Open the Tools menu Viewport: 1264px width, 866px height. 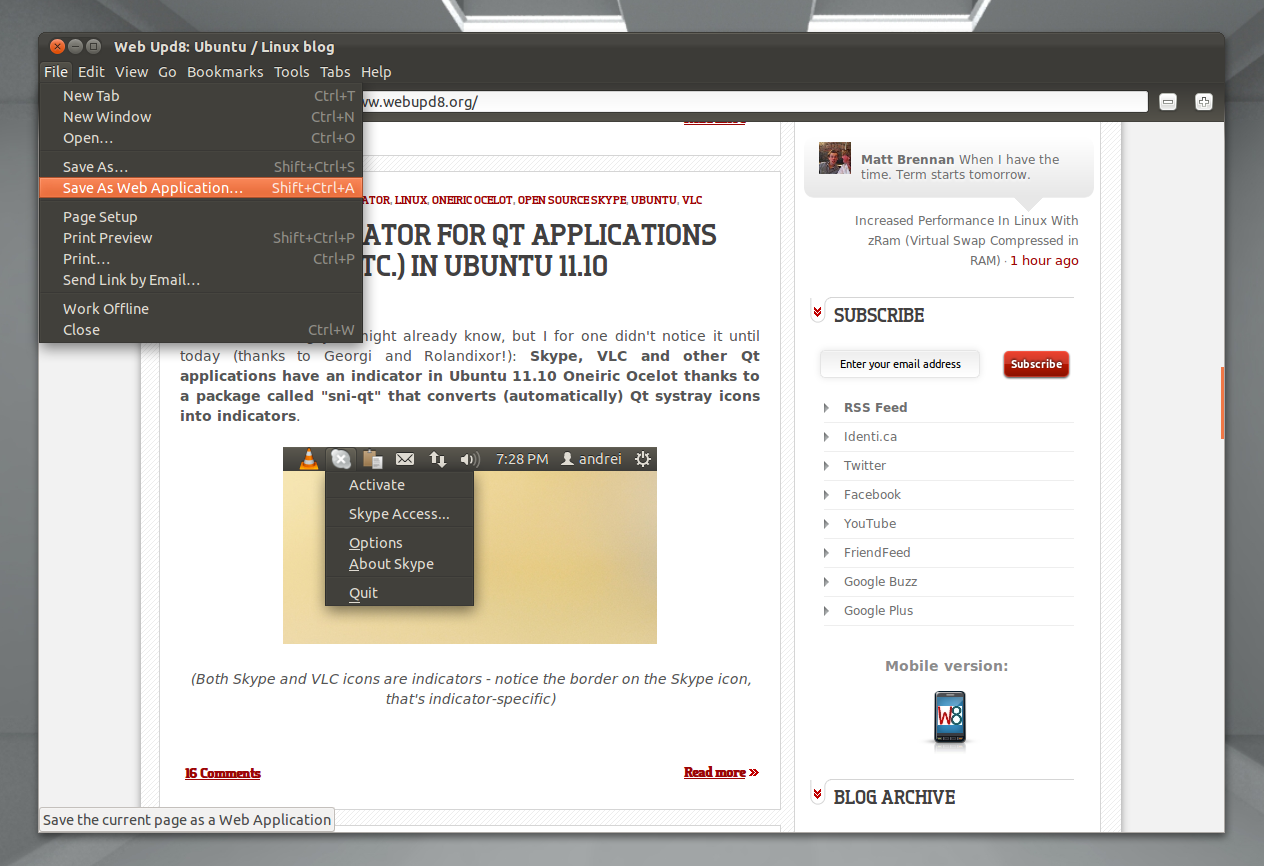(291, 72)
